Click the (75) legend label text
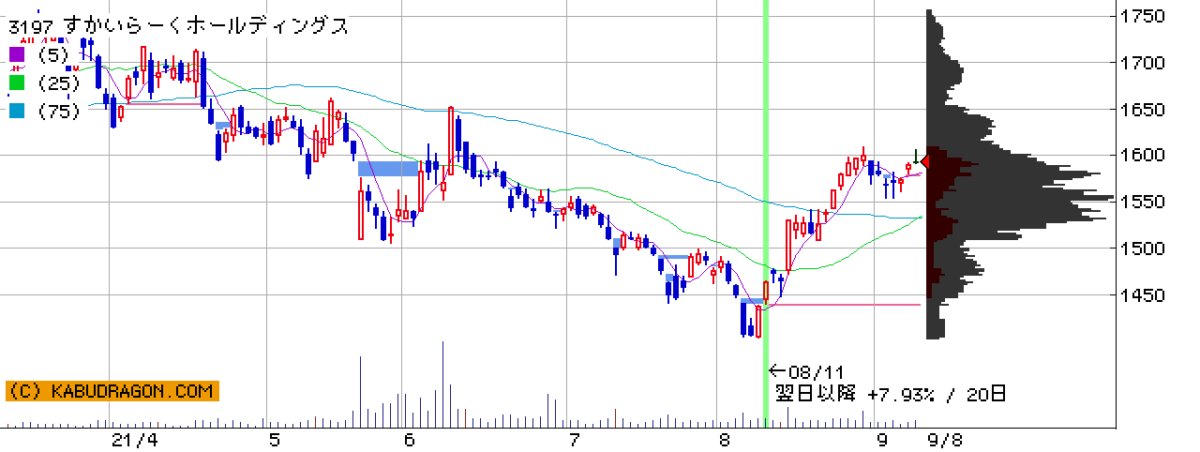Viewport: 1200px width, 452px height. 58,112
